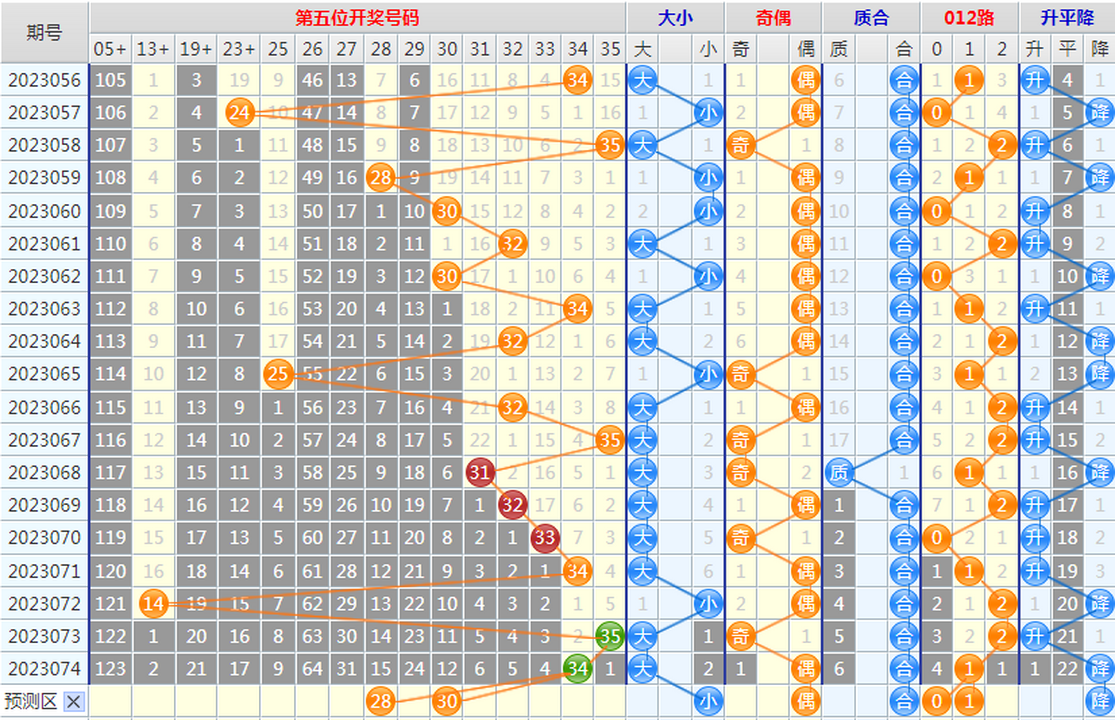Click orange ball 35 in row 2023058
1115x720 pixels.
tap(609, 145)
